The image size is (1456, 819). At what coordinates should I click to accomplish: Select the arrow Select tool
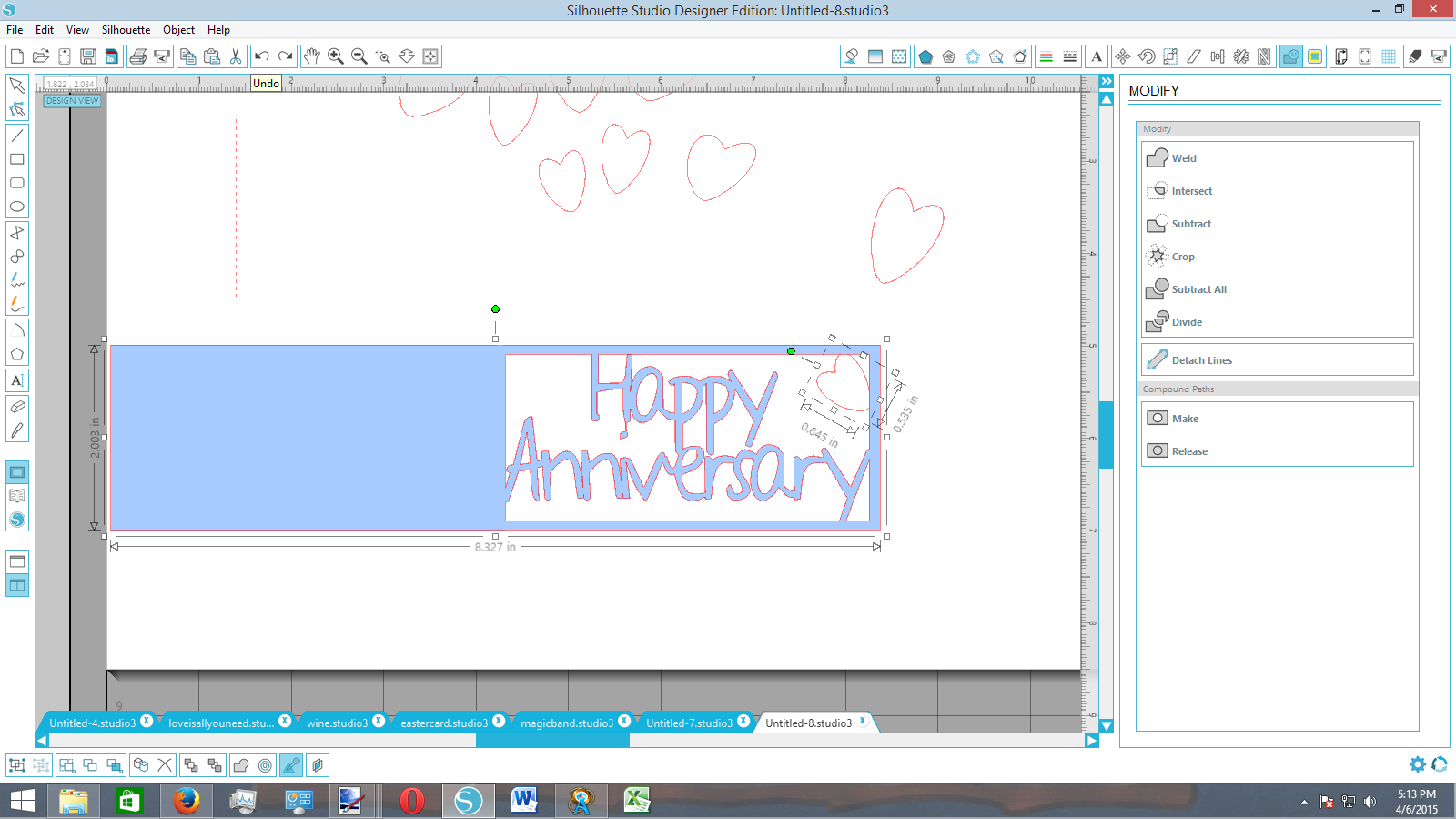[16, 86]
